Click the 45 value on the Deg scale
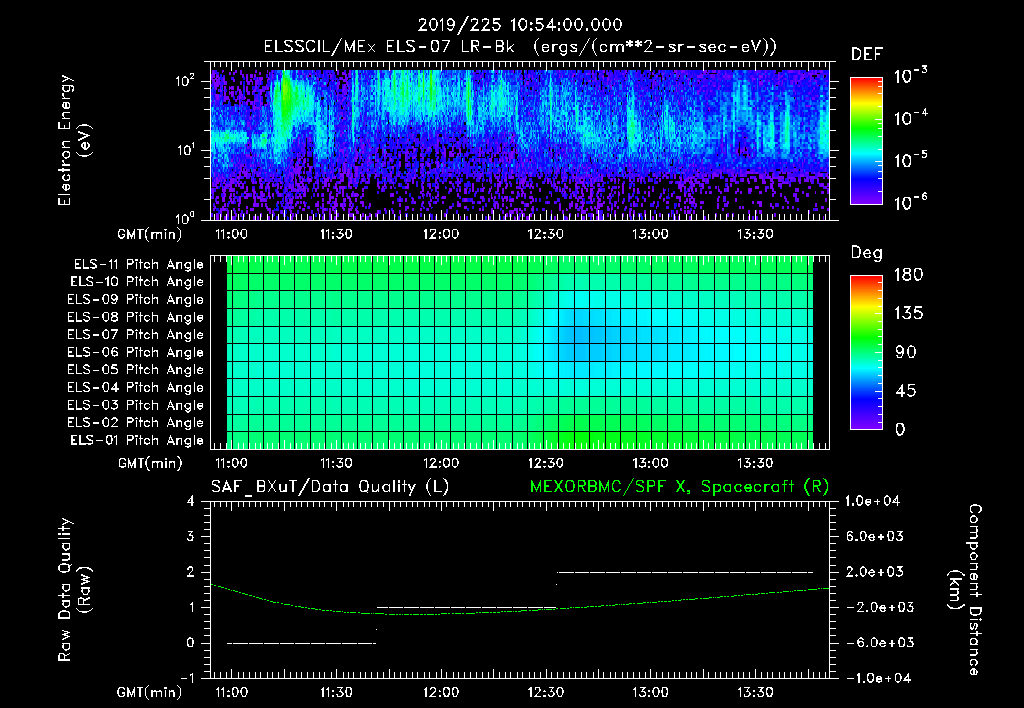The height and width of the screenshot is (708, 1024). click(905, 391)
